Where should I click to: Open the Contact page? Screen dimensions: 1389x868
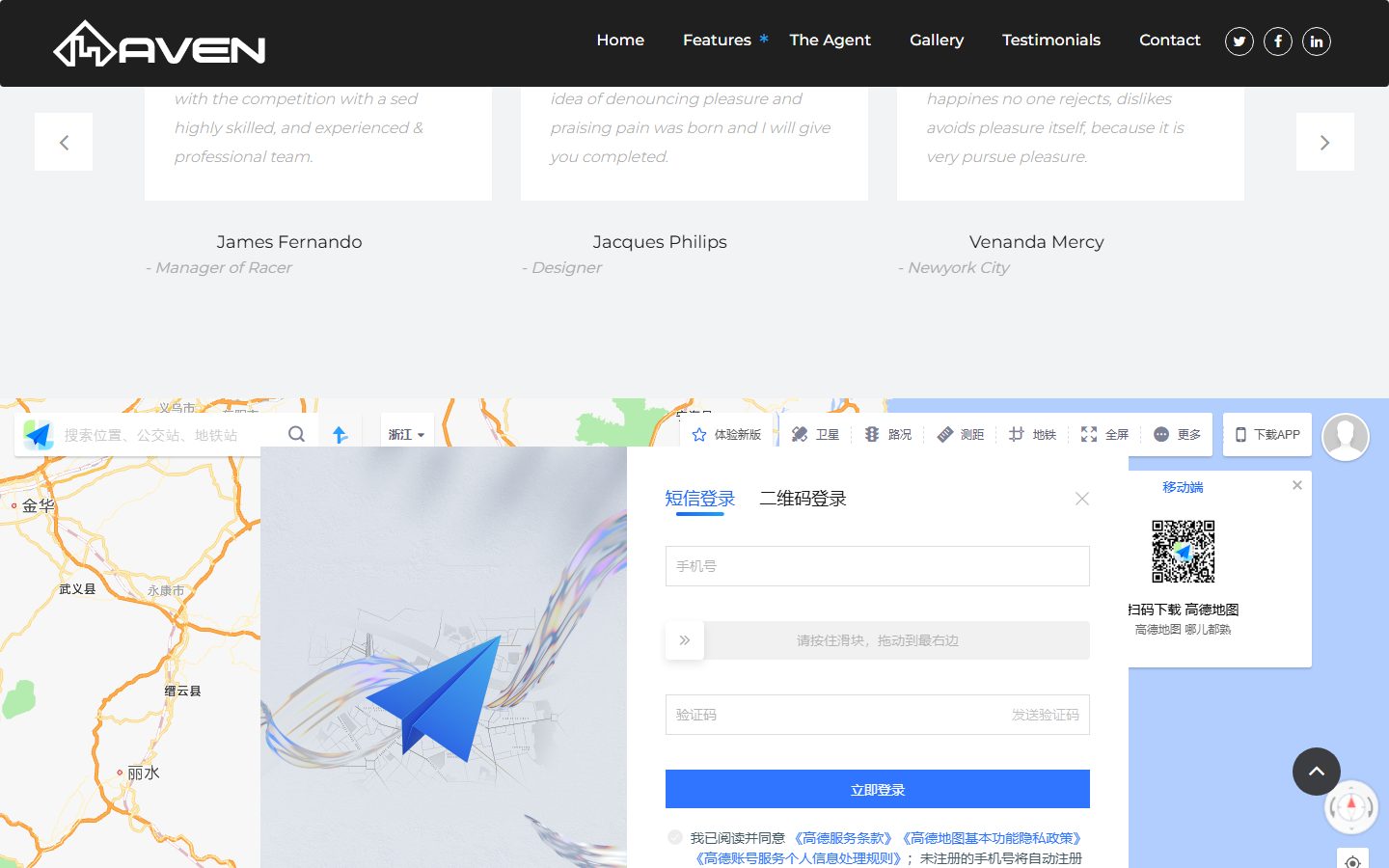pyautogui.click(x=1170, y=40)
